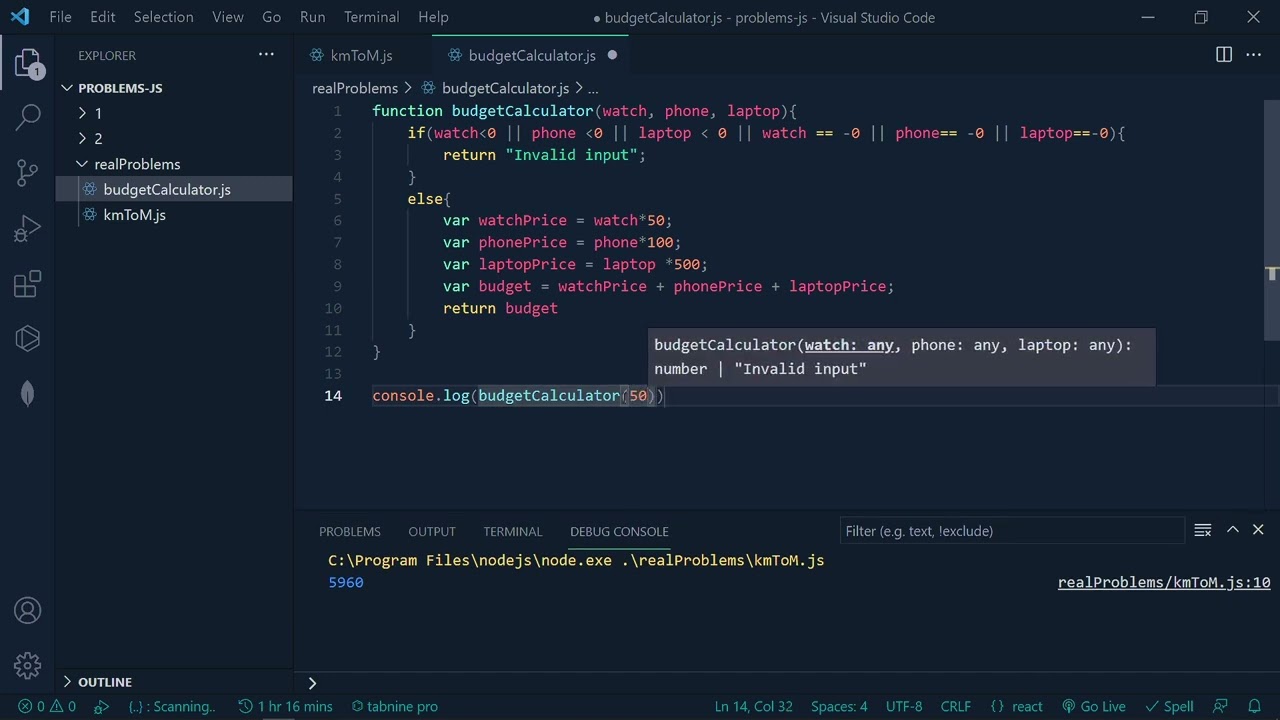Collapse the PROBLEMS-JS root folder
The width and height of the screenshot is (1280, 720).
(x=120, y=88)
